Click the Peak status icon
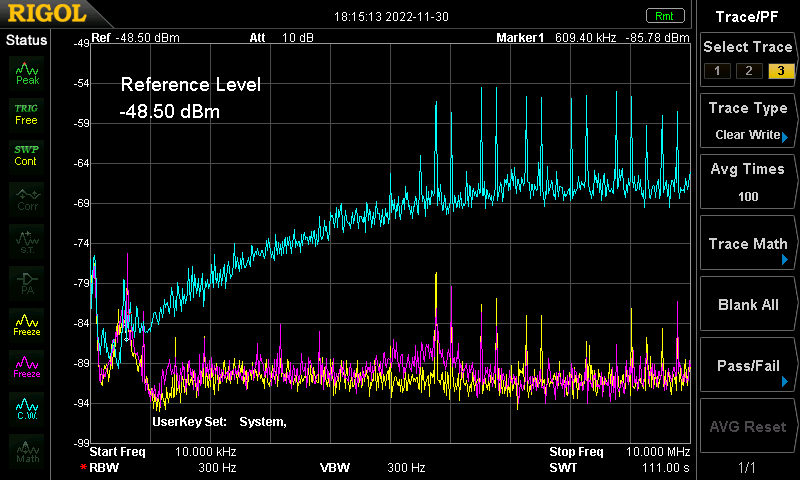 click(x=27, y=73)
